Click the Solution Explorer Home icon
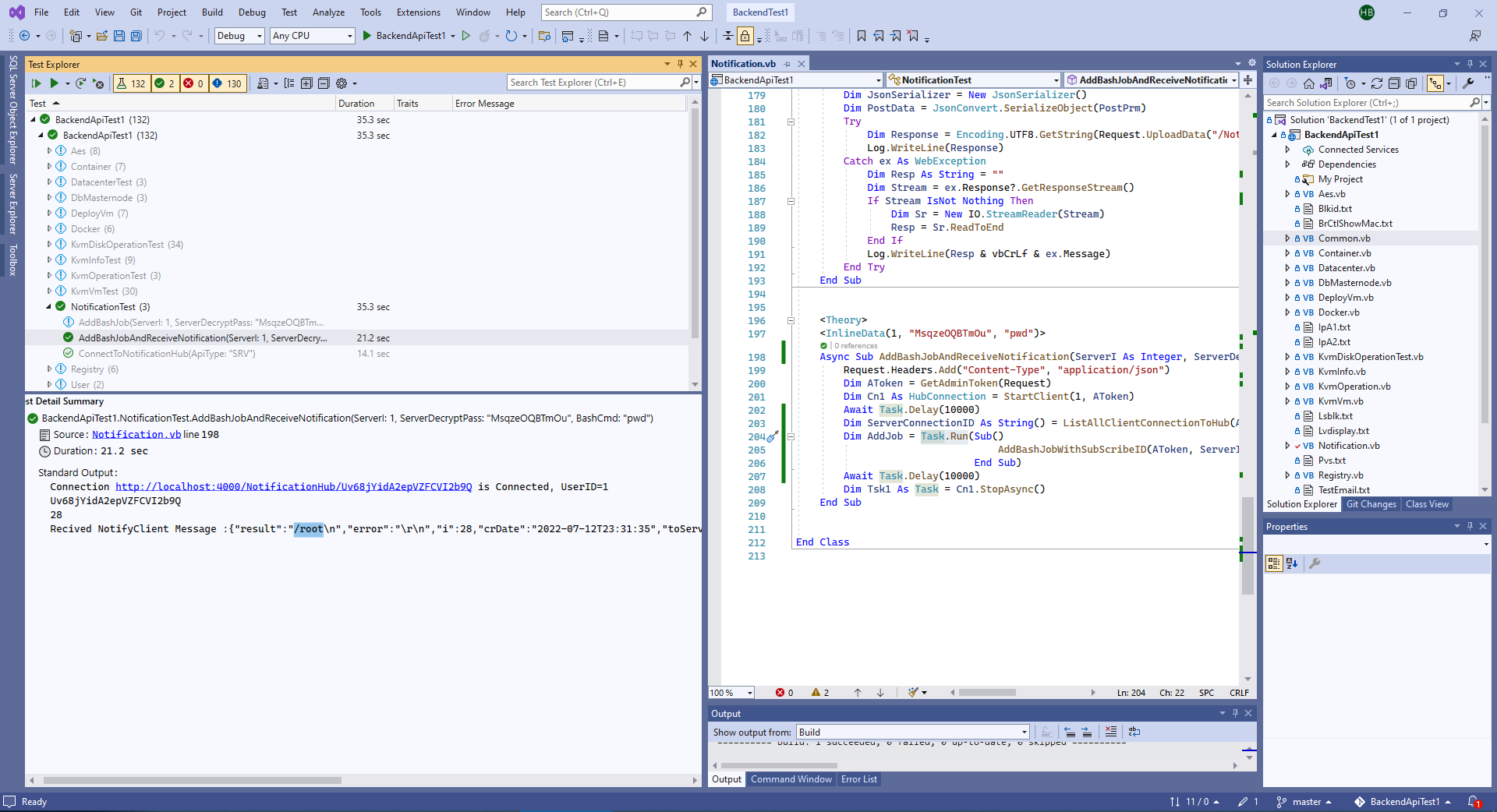This screenshot has height=812, width=1497. click(x=1309, y=83)
